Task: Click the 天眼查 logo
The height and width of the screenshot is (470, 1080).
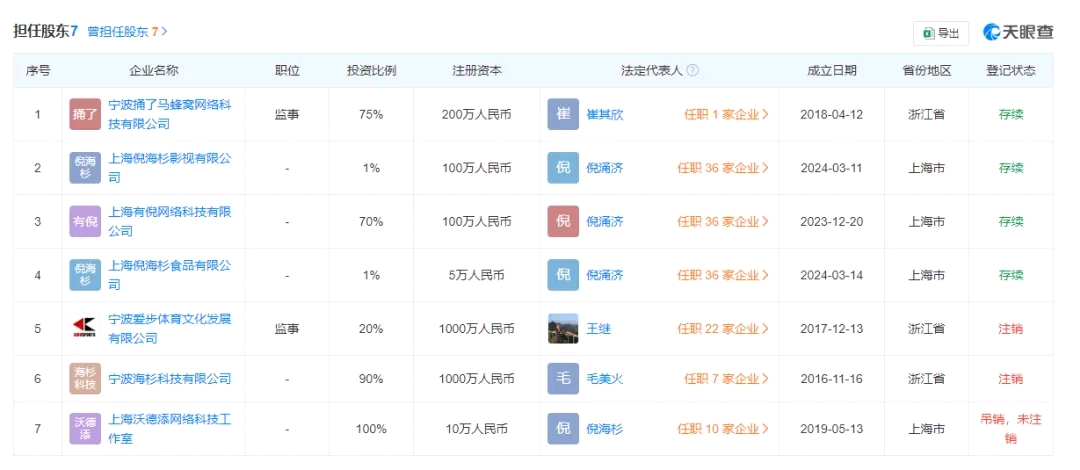Action: [1018, 32]
